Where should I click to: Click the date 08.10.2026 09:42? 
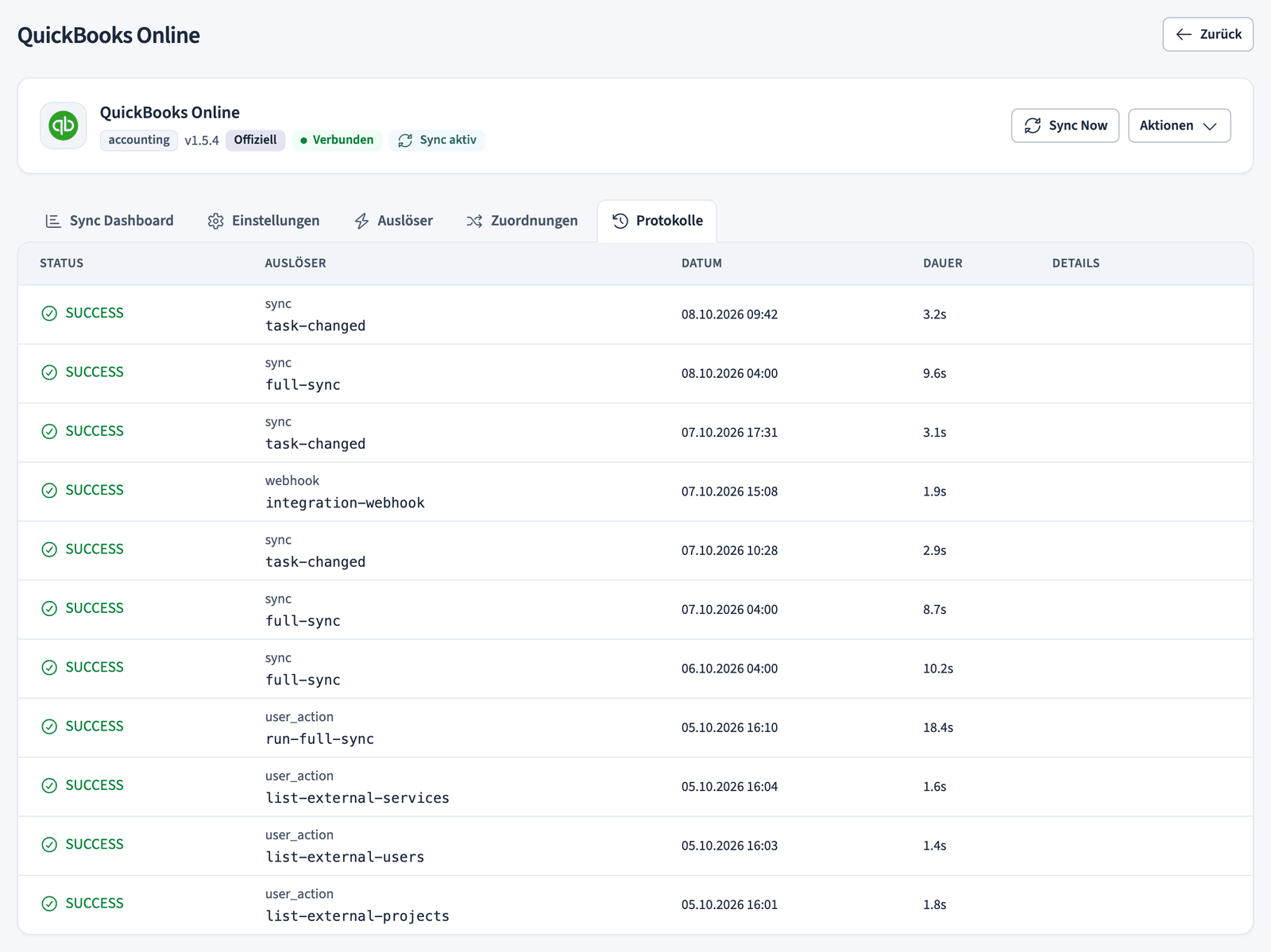click(729, 314)
